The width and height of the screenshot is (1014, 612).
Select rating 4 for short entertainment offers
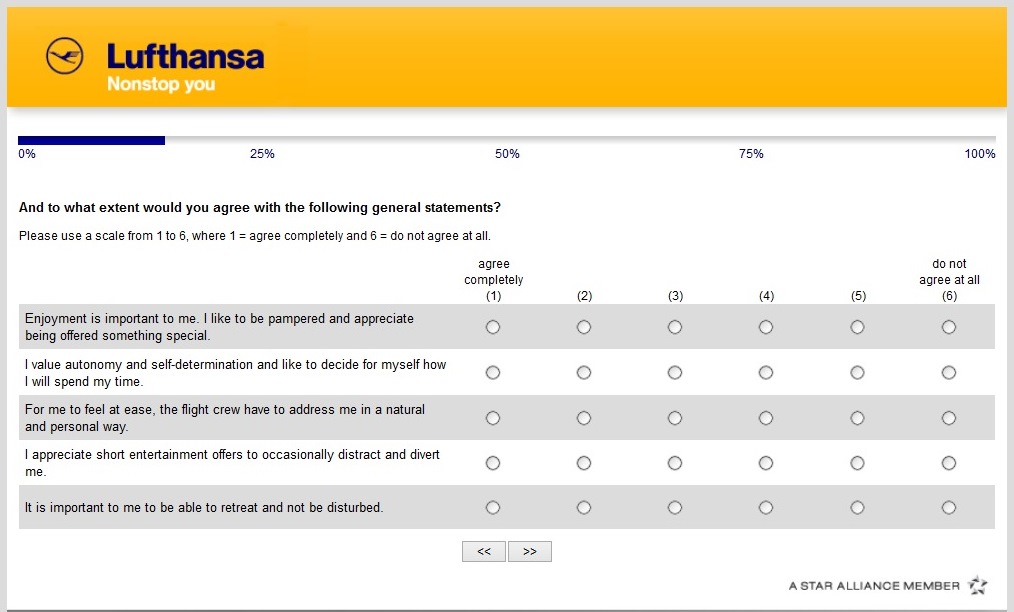click(x=766, y=463)
